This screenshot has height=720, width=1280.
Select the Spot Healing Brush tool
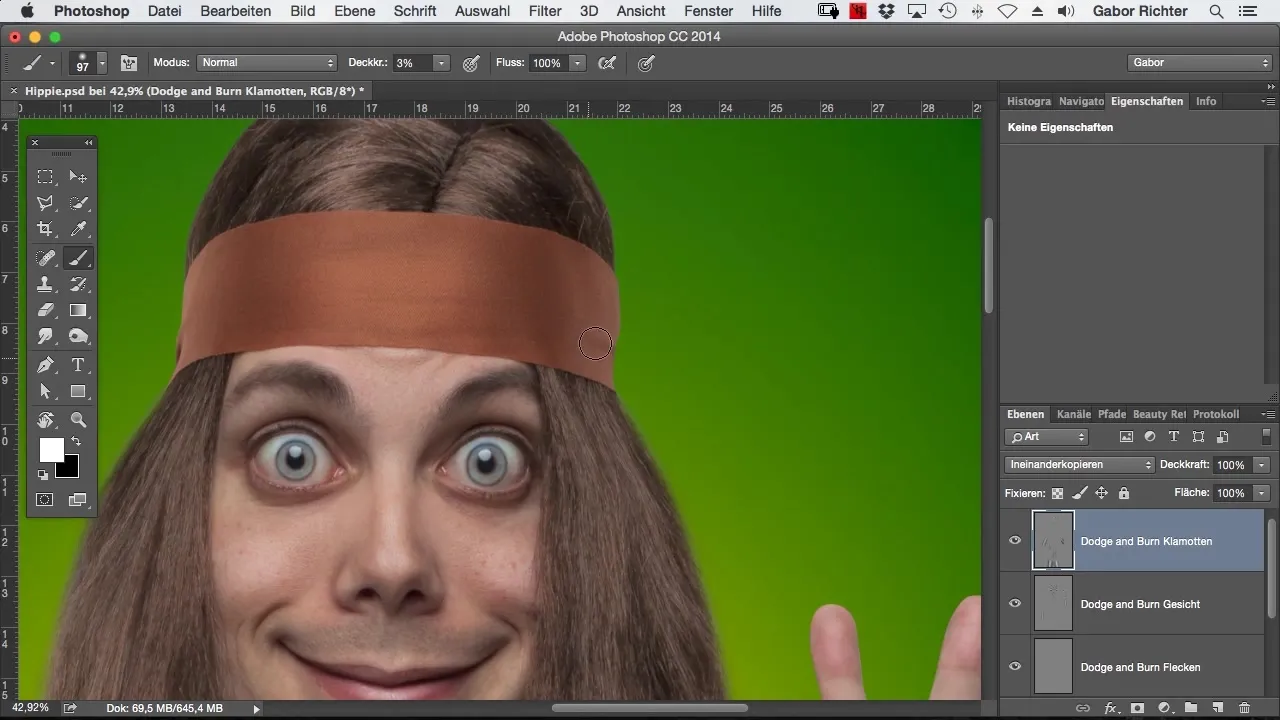click(46, 258)
